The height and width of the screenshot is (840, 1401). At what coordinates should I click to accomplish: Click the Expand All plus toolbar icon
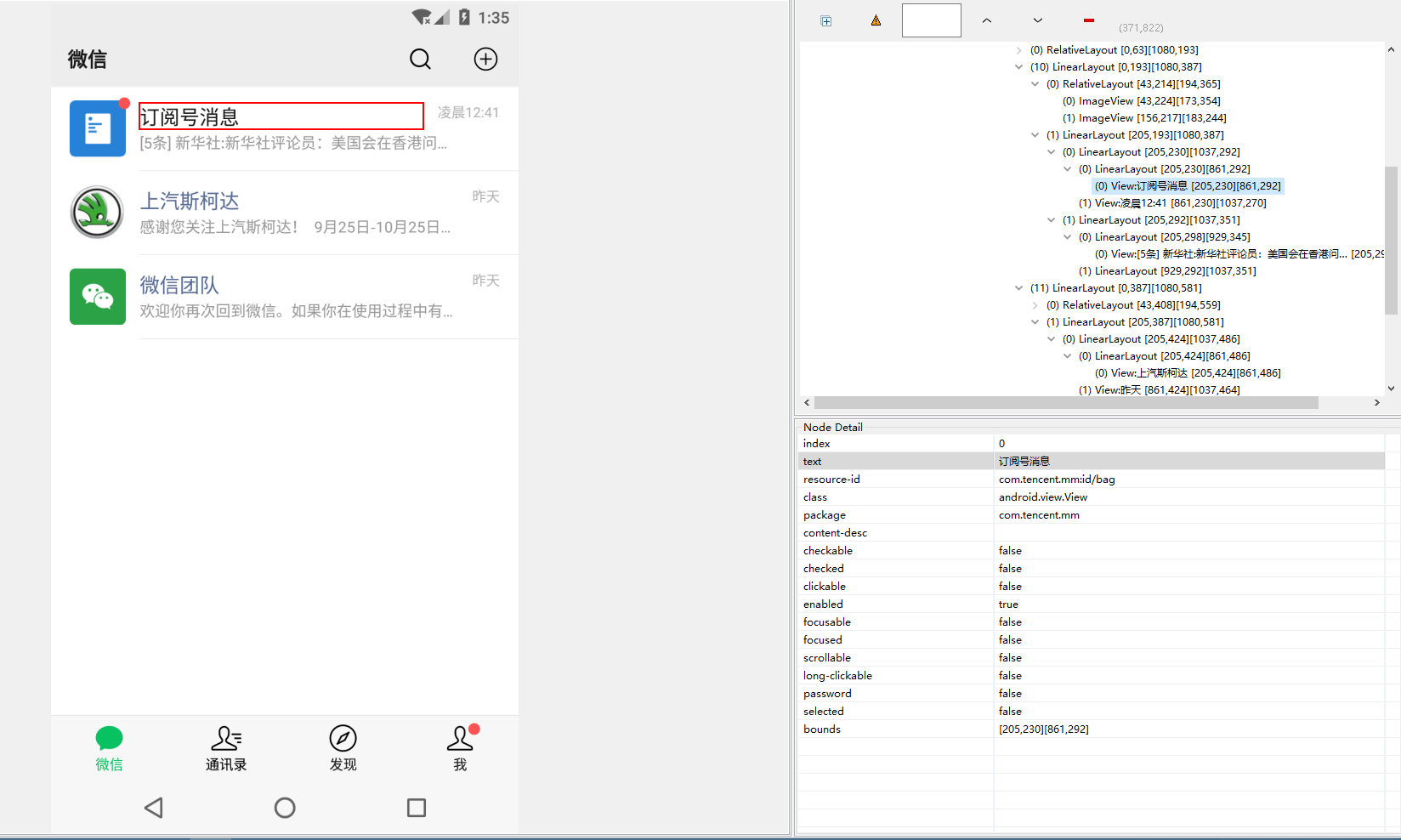[x=826, y=21]
